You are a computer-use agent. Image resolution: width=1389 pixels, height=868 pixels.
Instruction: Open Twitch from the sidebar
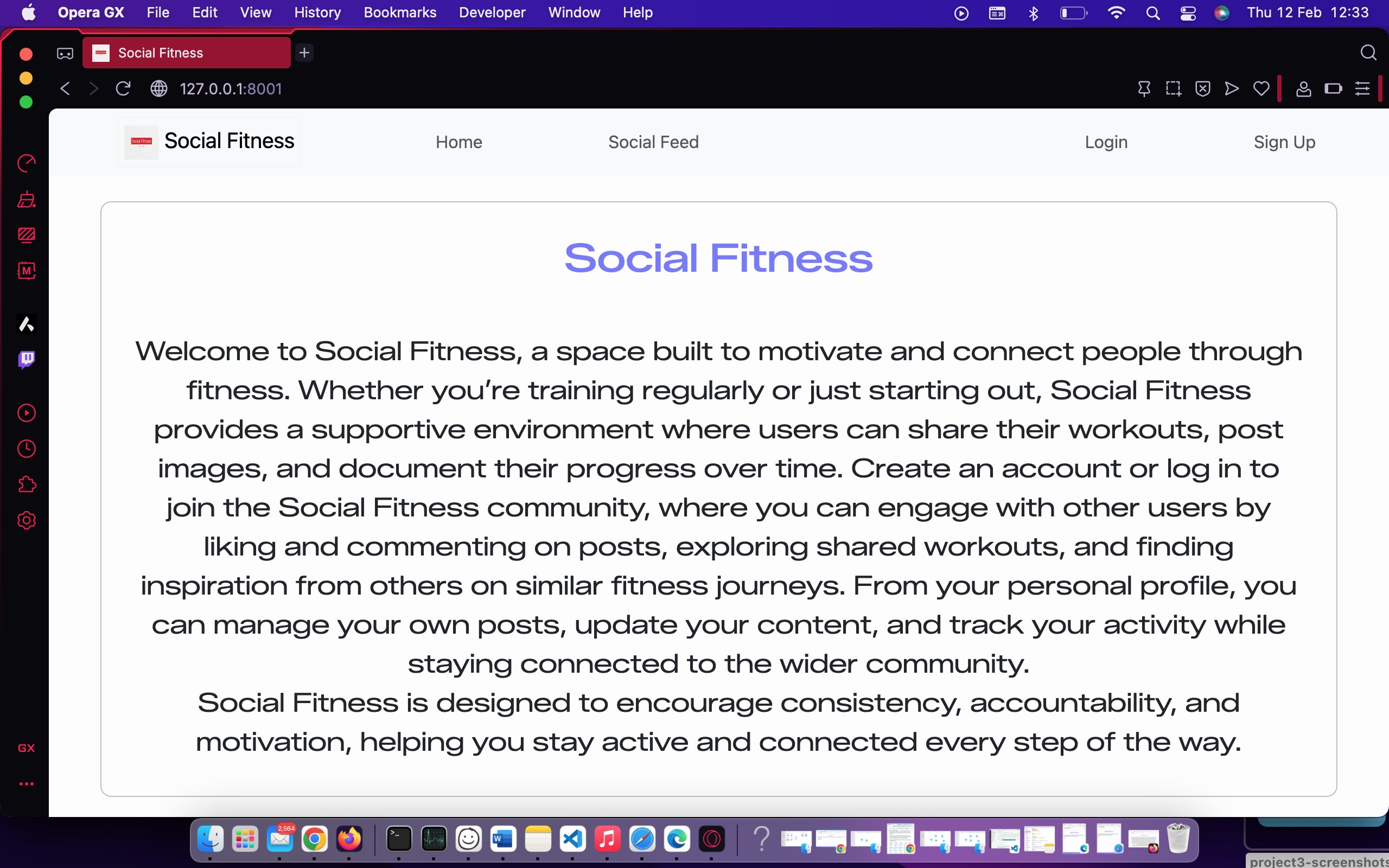(27, 360)
